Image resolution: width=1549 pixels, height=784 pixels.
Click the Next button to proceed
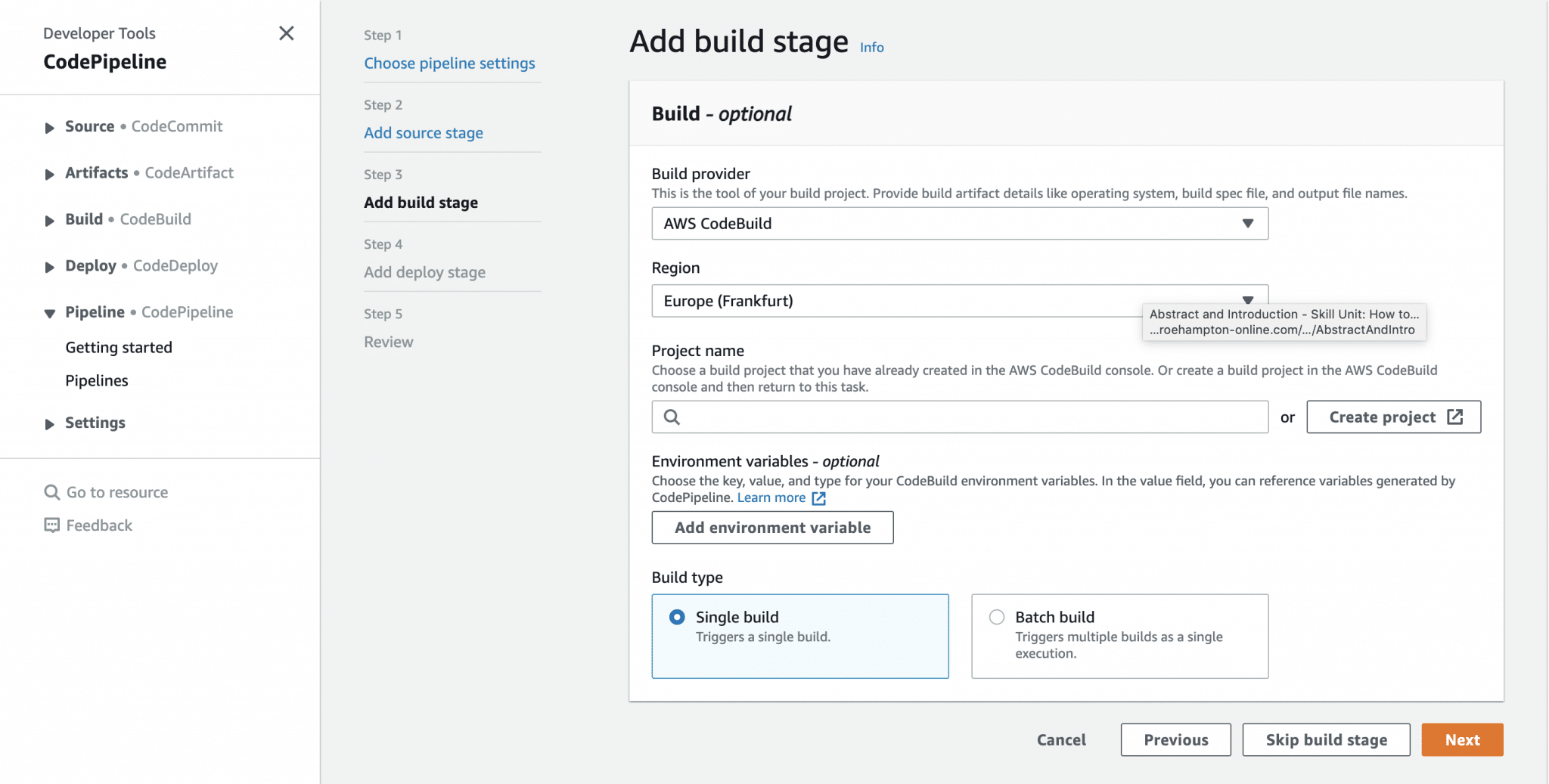(x=1461, y=739)
